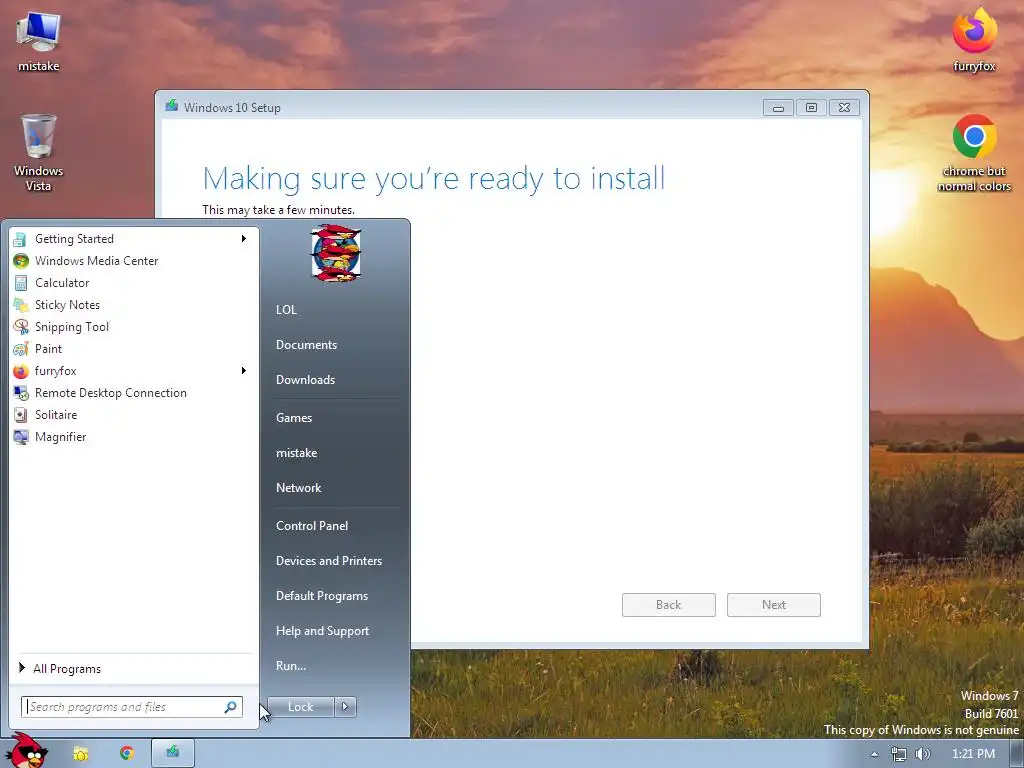The width and height of the screenshot is (1024, 768).
Task: Expand the Getting Started submenu arrow
Action: click(244, 239)
